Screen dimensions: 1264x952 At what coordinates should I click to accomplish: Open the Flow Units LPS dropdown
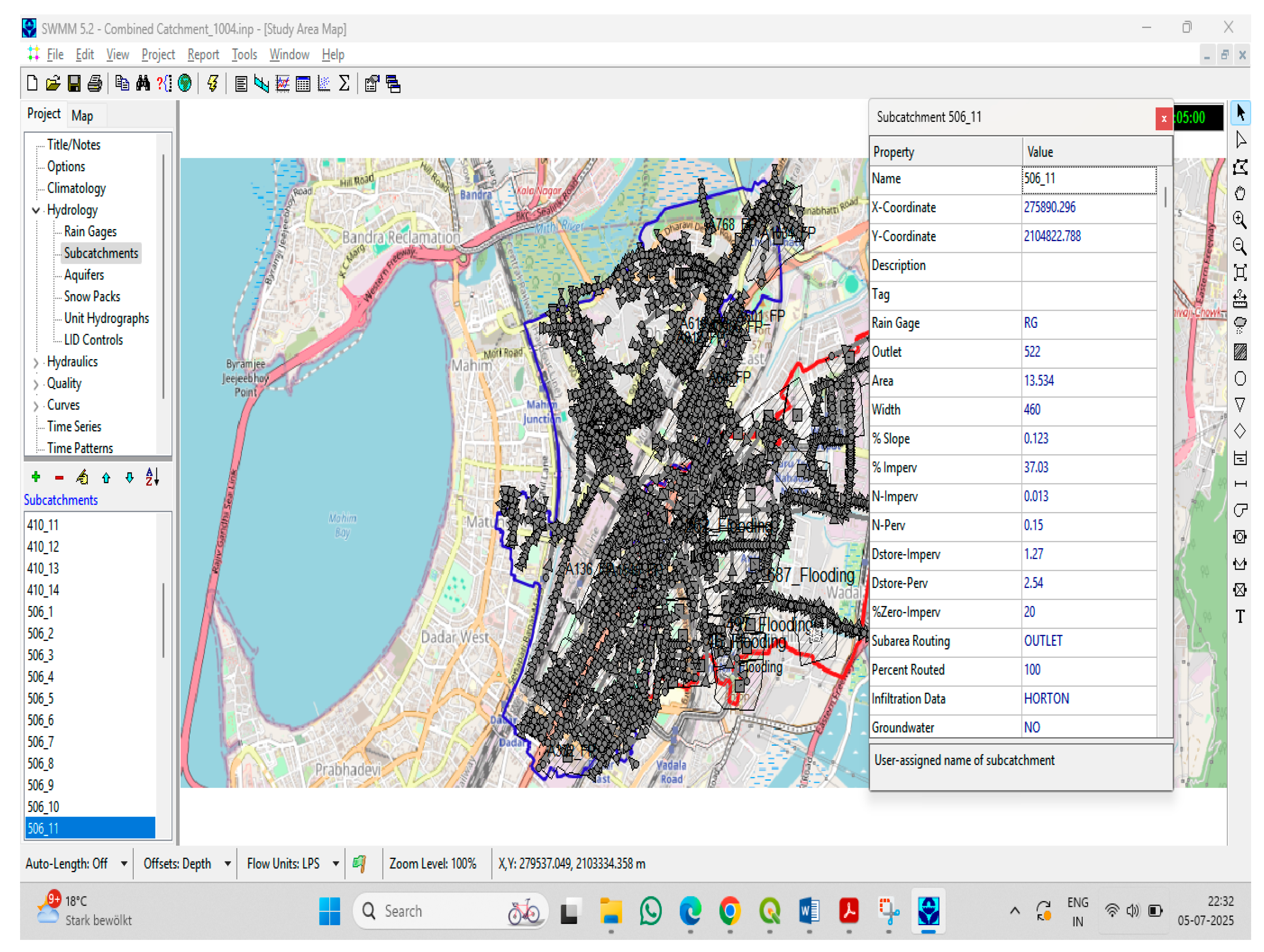(336, 863)
